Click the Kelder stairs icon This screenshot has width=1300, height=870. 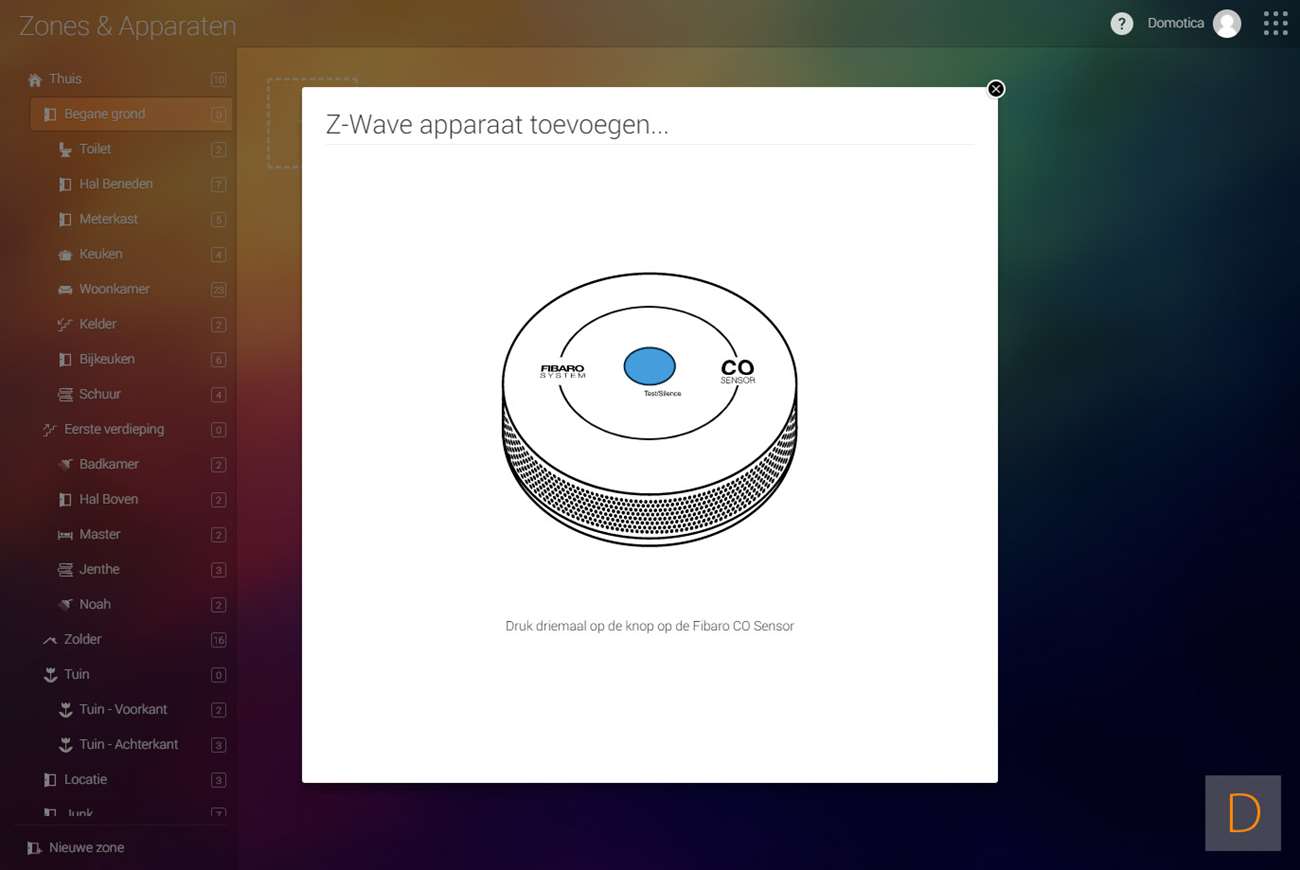(65, 325)
